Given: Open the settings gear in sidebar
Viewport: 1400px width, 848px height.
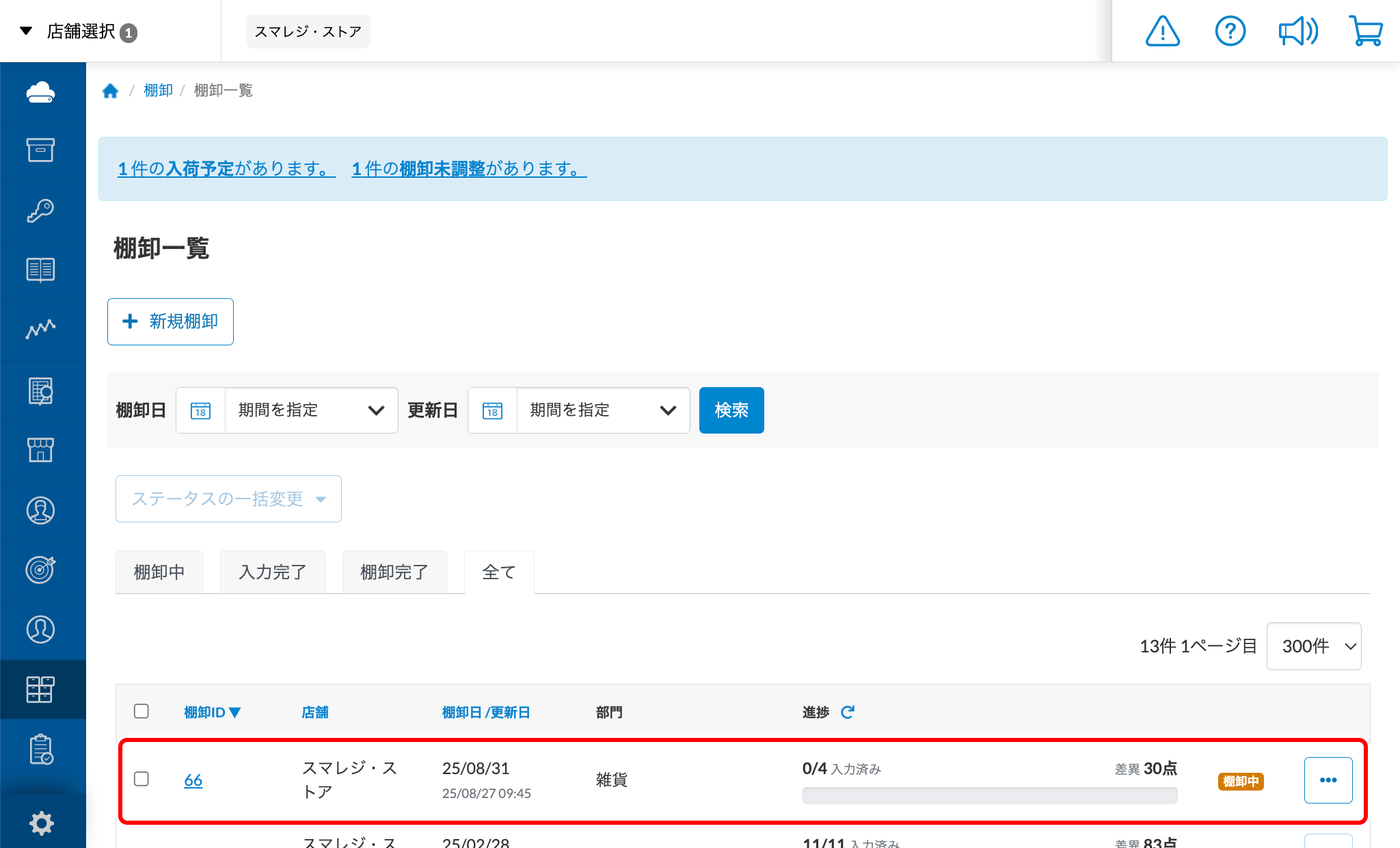Looking at the screenshot, I should pos(42,823).
